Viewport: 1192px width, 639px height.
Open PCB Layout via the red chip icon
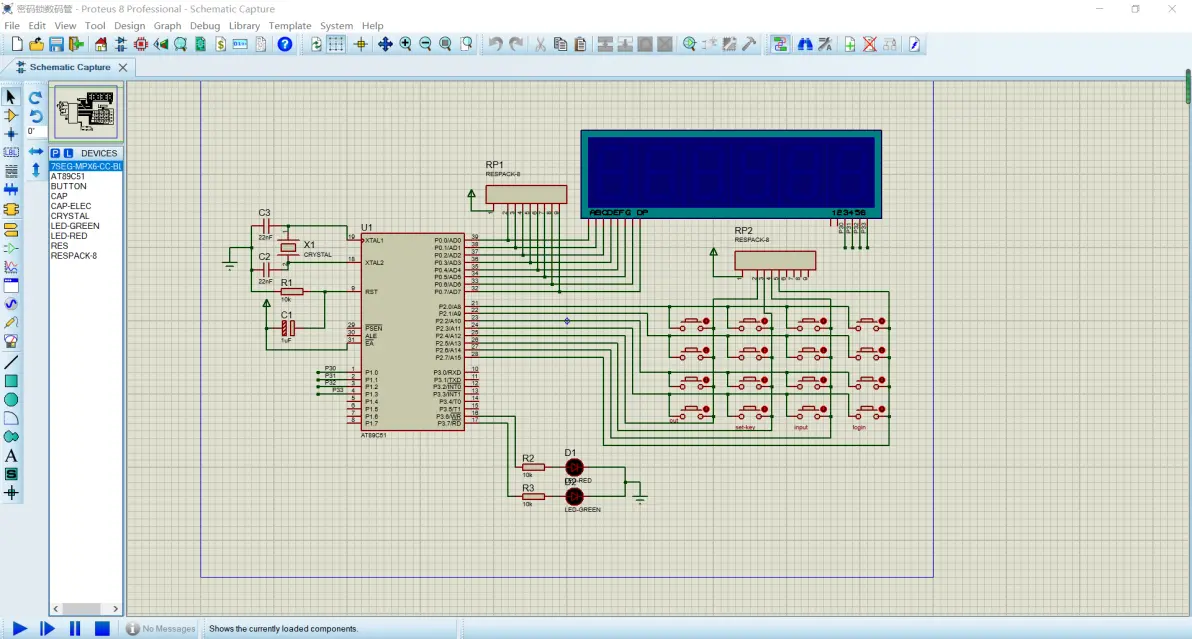(x=141, y=44)
